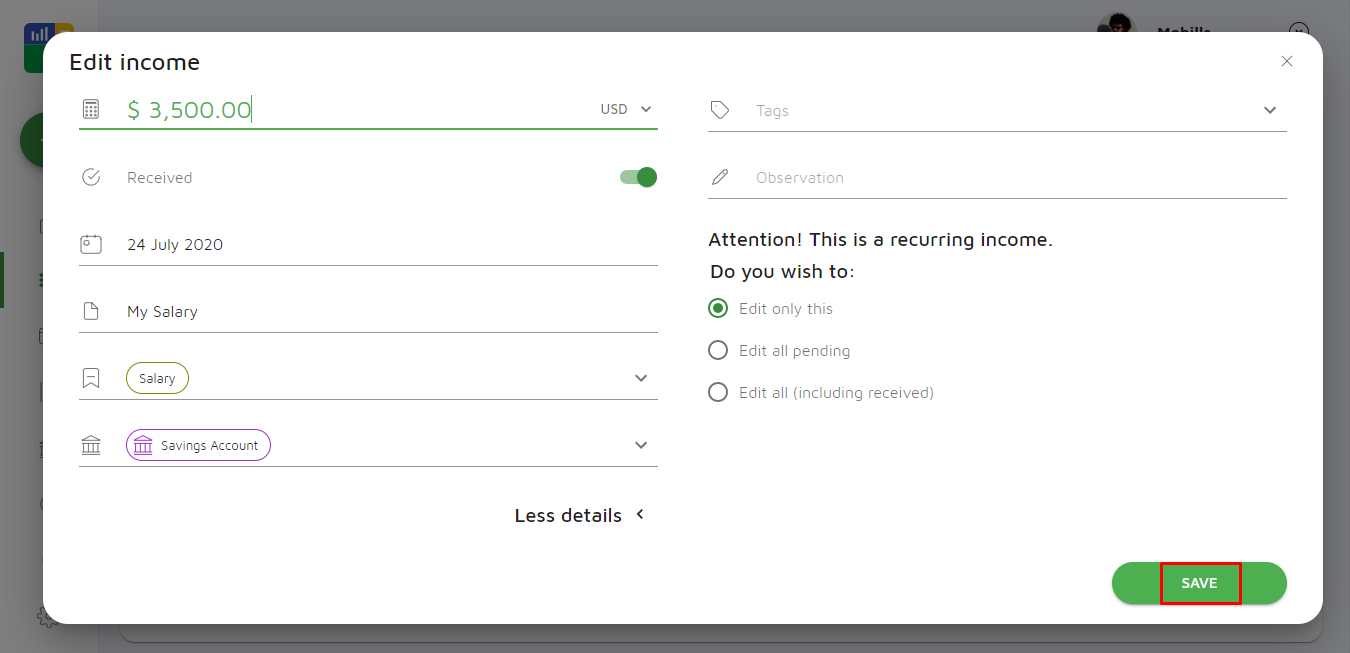Select the Edit only this option
Viewport: 1350px width, 653px height.
[718, 308]
